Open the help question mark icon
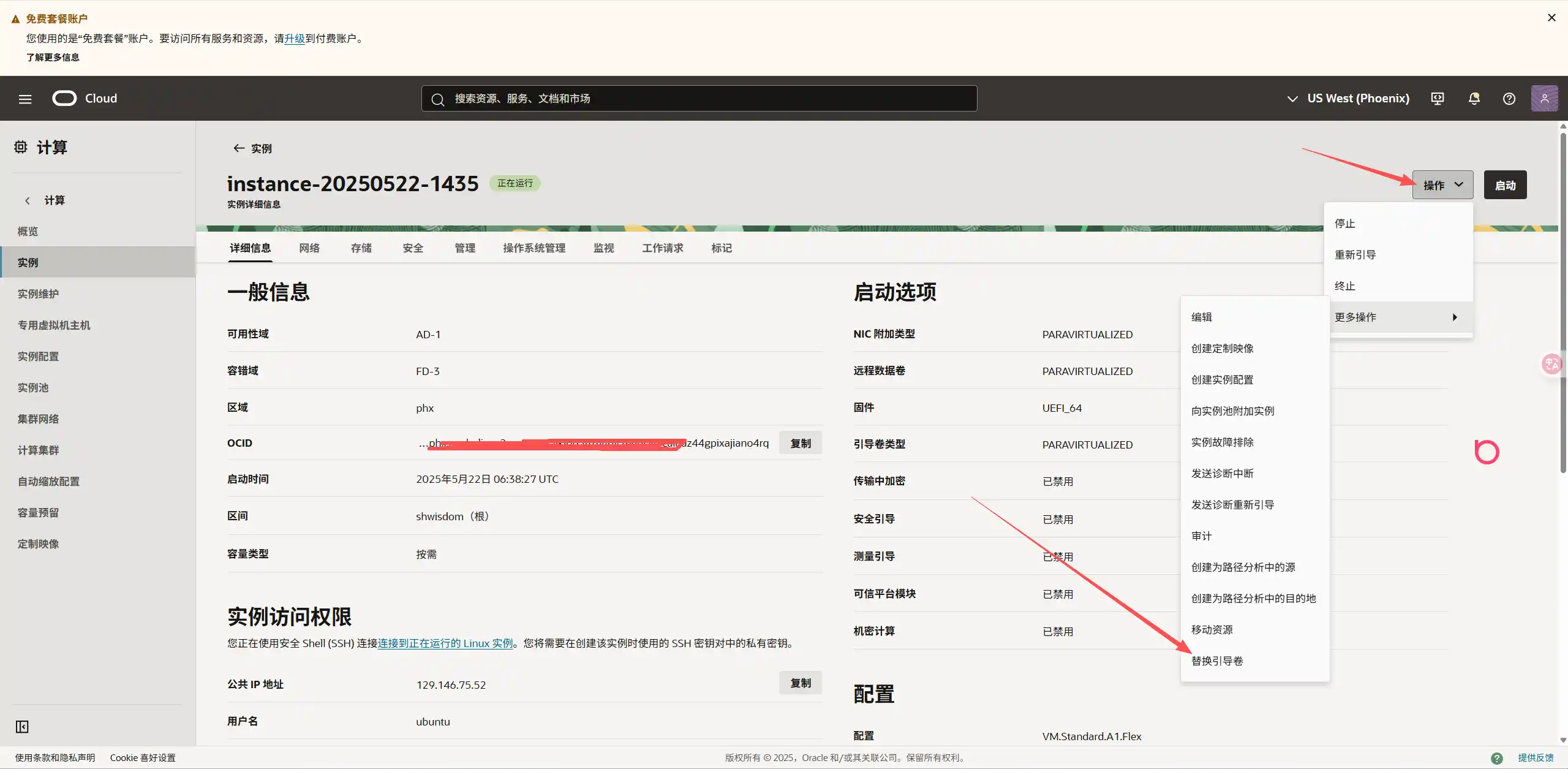The width and height of the screenshot is (1568, 769). pos(1509,99)
